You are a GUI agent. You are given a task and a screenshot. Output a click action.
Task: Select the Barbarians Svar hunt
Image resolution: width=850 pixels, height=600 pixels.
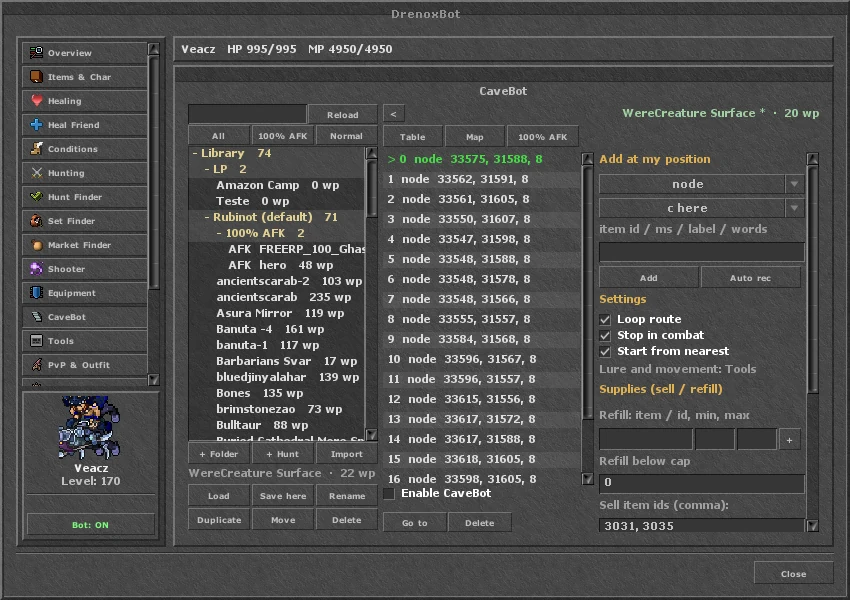coord(276,361)
